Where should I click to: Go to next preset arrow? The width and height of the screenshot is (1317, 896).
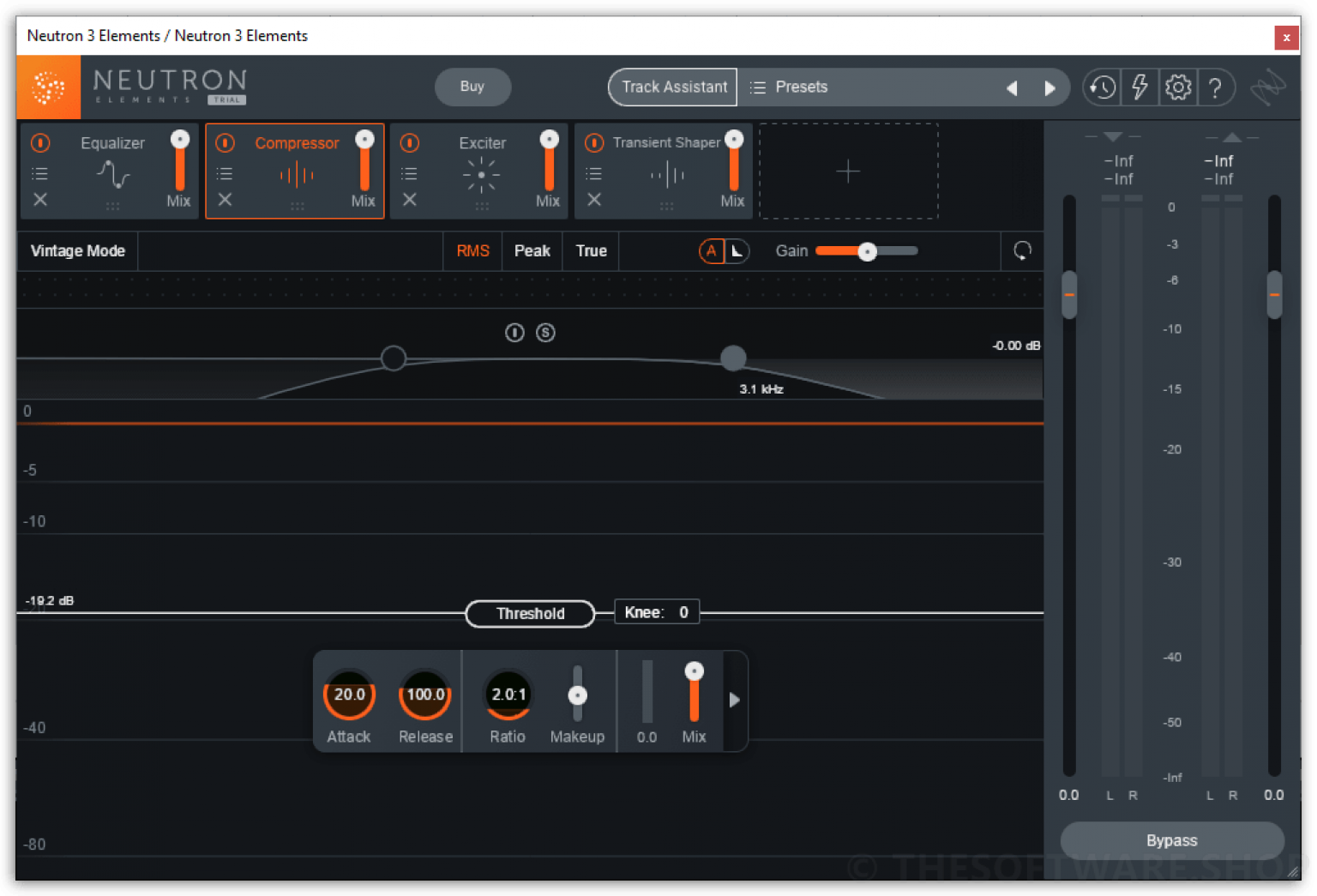(x=1049, y=88)
